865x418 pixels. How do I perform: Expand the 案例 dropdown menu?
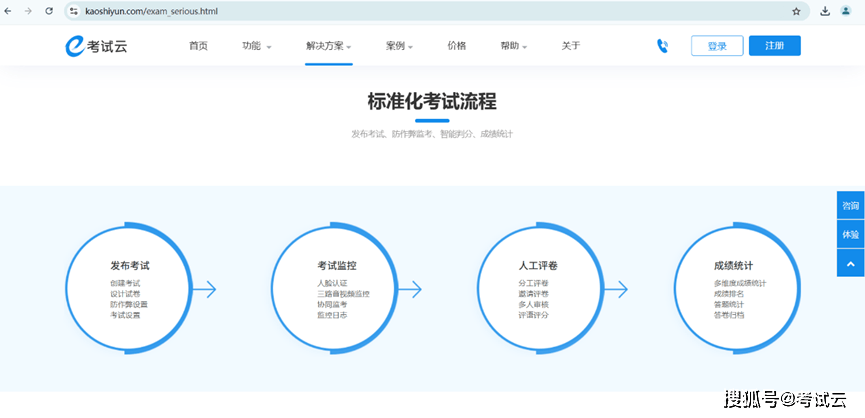tap(399, 46)
